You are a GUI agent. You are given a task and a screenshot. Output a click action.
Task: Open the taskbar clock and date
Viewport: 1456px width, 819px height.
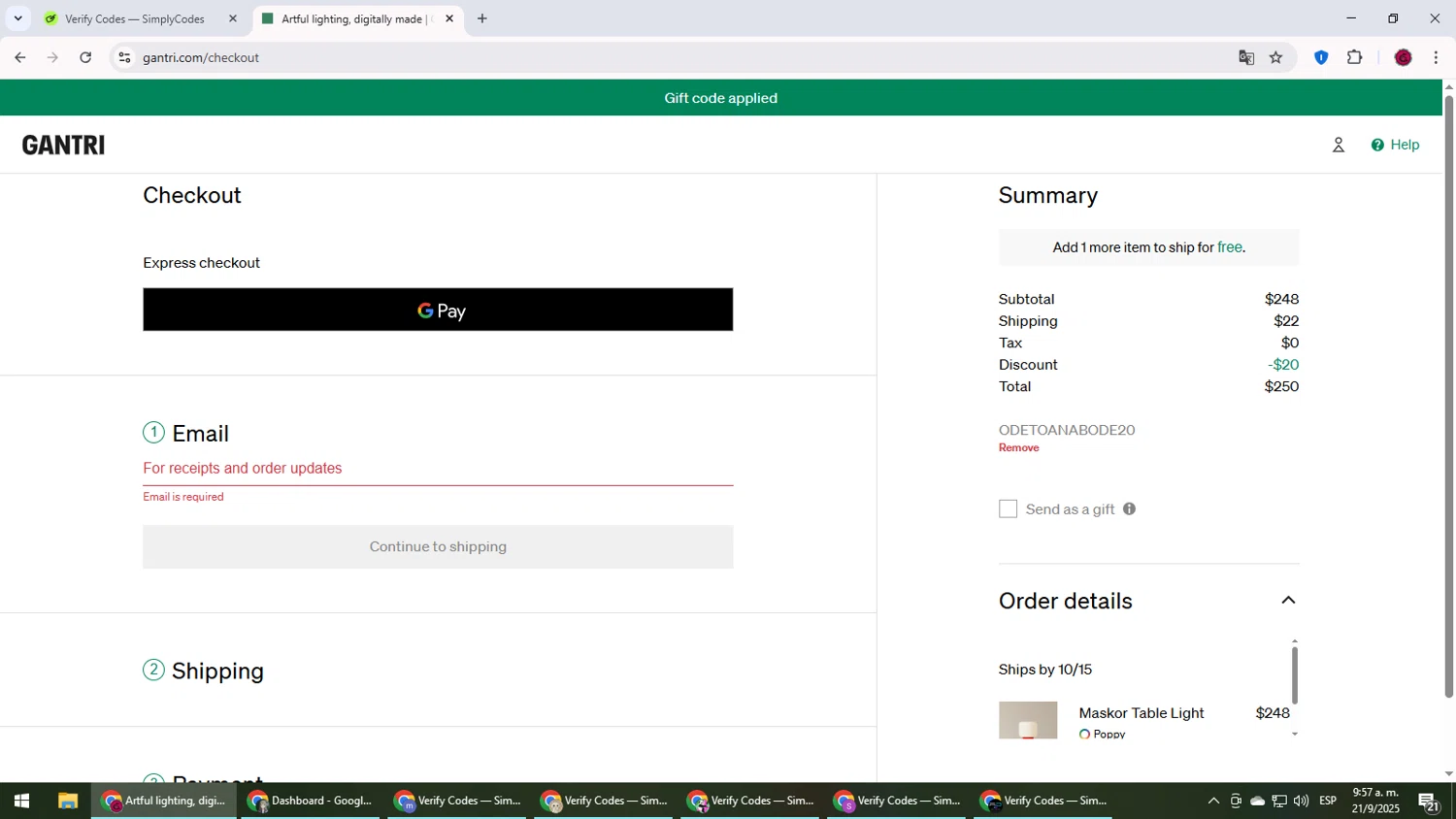point(1376,802)
